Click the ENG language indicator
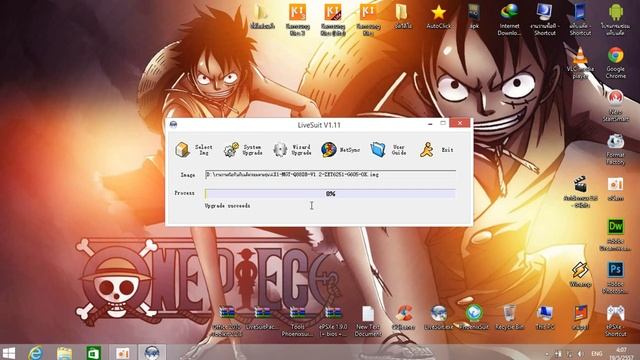 (597, 353)
